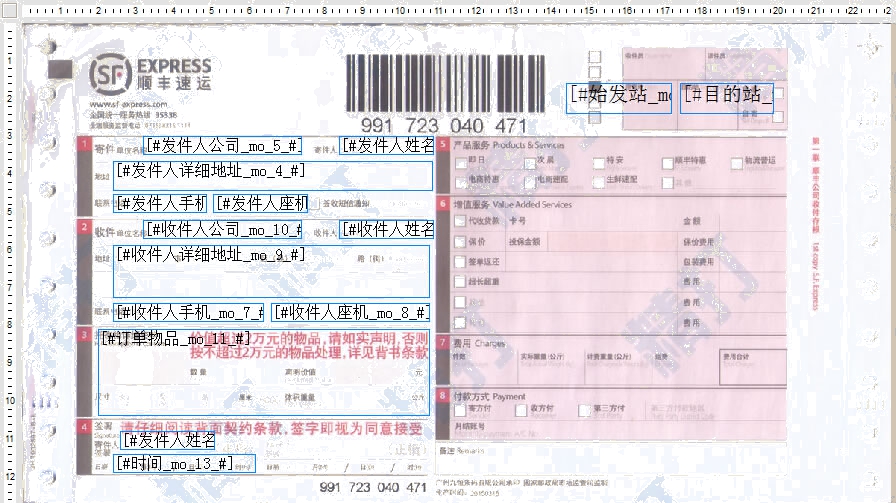Viewport: 896px width, 503px height.
Task: Select the 发件人手机 sender mobile field
Action: 160,203
